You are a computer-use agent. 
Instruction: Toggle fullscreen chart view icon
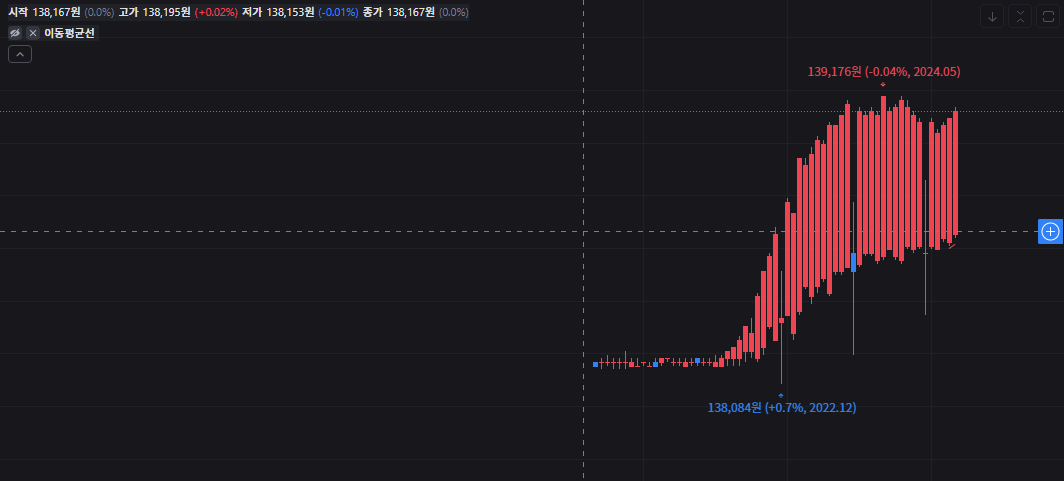click(x=1048, y=17)
